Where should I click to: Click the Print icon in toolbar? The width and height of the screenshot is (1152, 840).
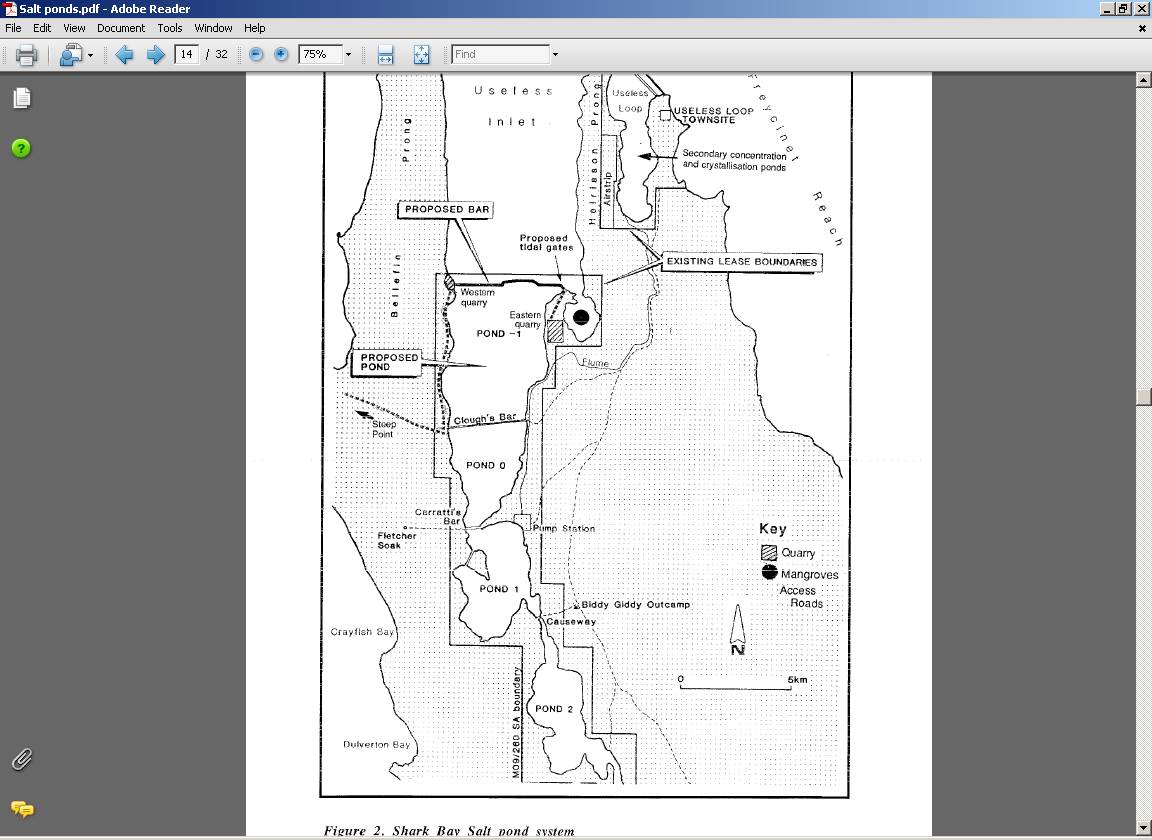coord(26,55)
